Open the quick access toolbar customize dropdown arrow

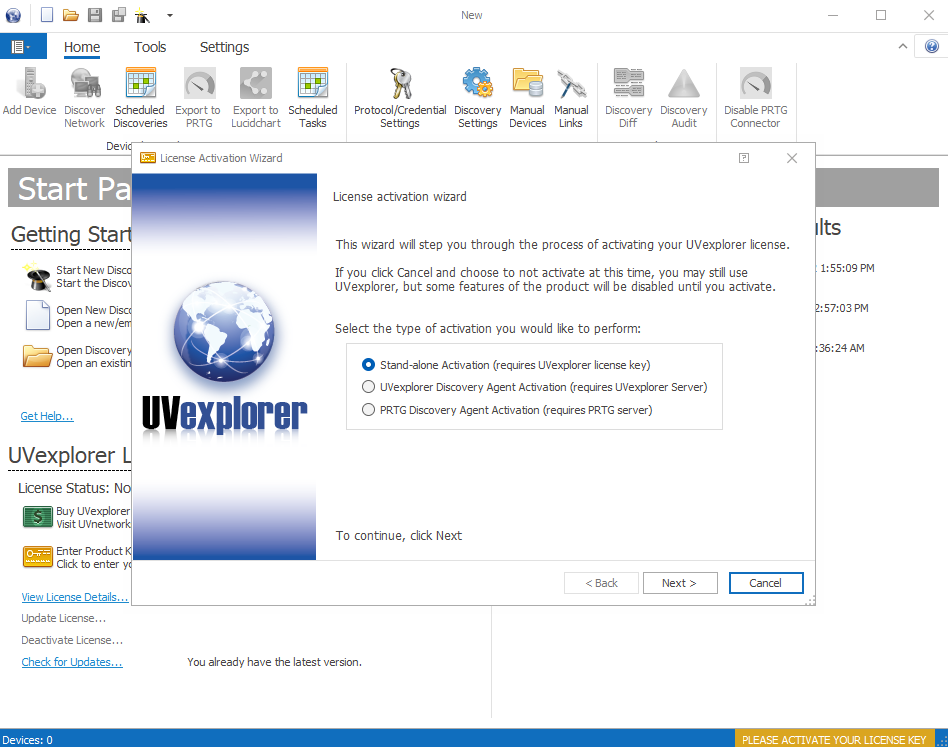(x=170, y=15)
